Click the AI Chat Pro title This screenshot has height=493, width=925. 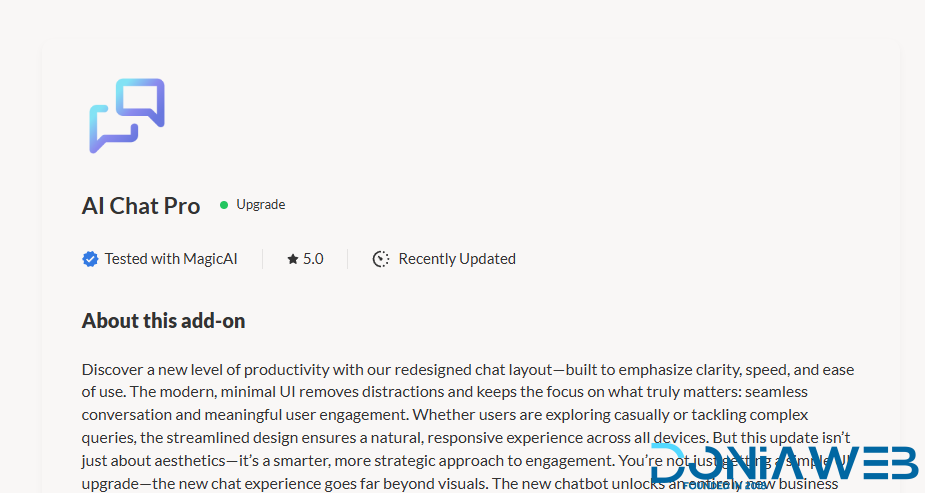coord(141,206)
